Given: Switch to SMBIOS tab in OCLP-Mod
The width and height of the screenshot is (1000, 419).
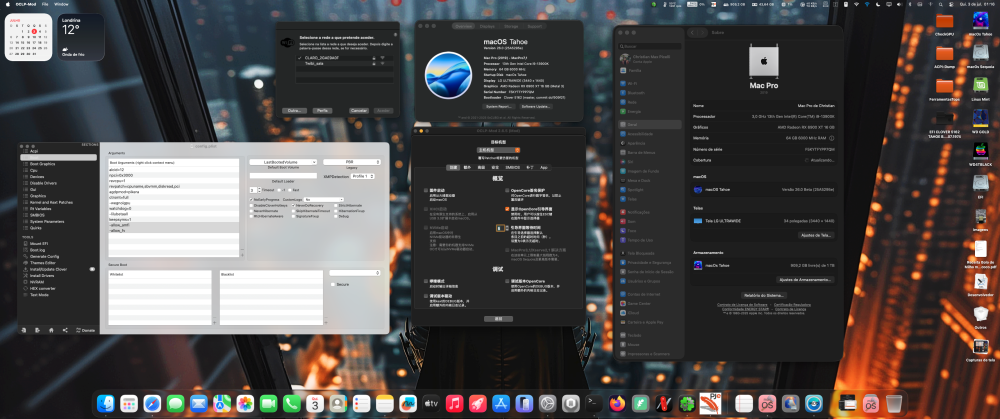Looking at the screenshot, I should 513,167.
